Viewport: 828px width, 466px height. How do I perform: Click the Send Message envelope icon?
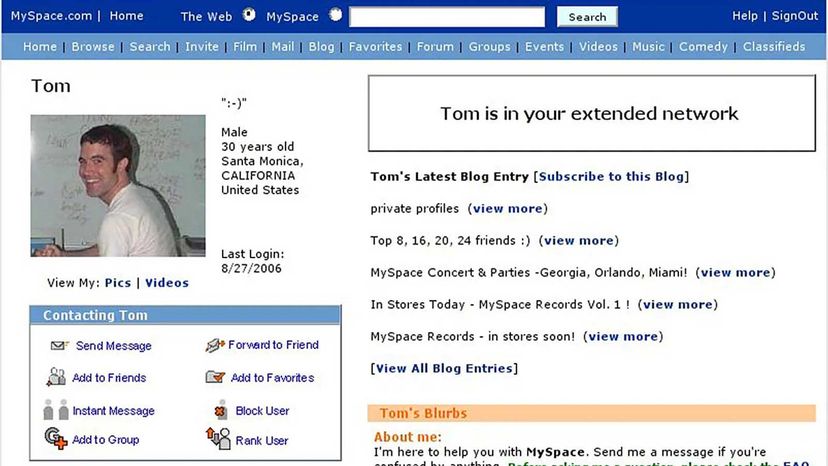click(59, 346)
